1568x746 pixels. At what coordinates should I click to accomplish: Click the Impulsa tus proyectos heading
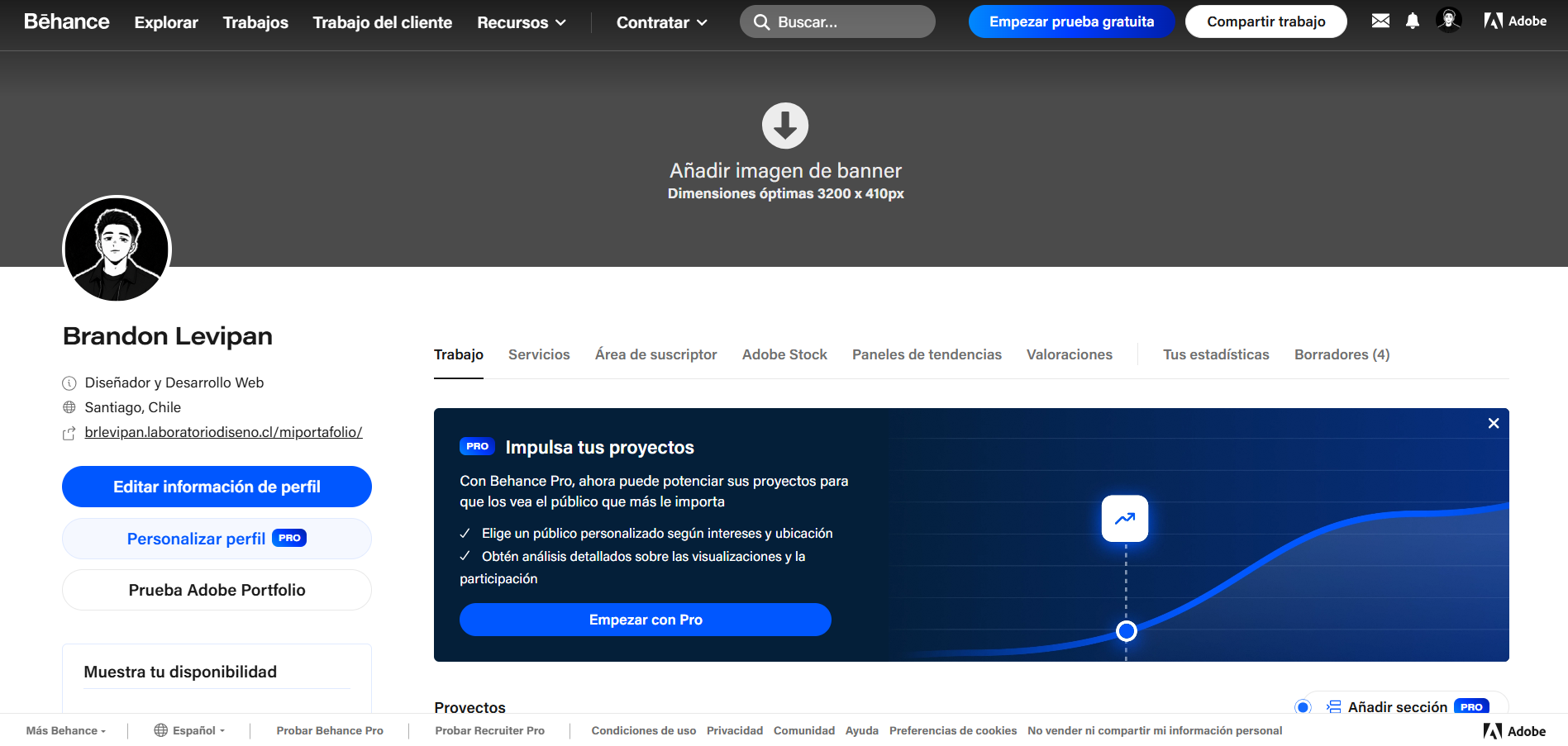[x=600, y=448]
